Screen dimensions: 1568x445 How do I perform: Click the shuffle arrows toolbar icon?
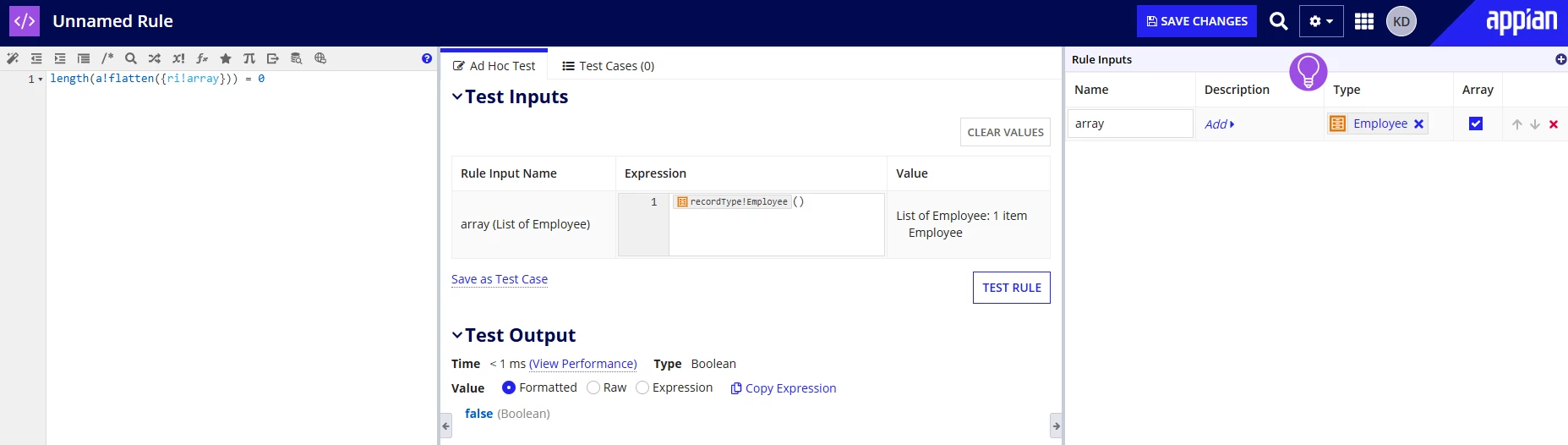point(155,58)
